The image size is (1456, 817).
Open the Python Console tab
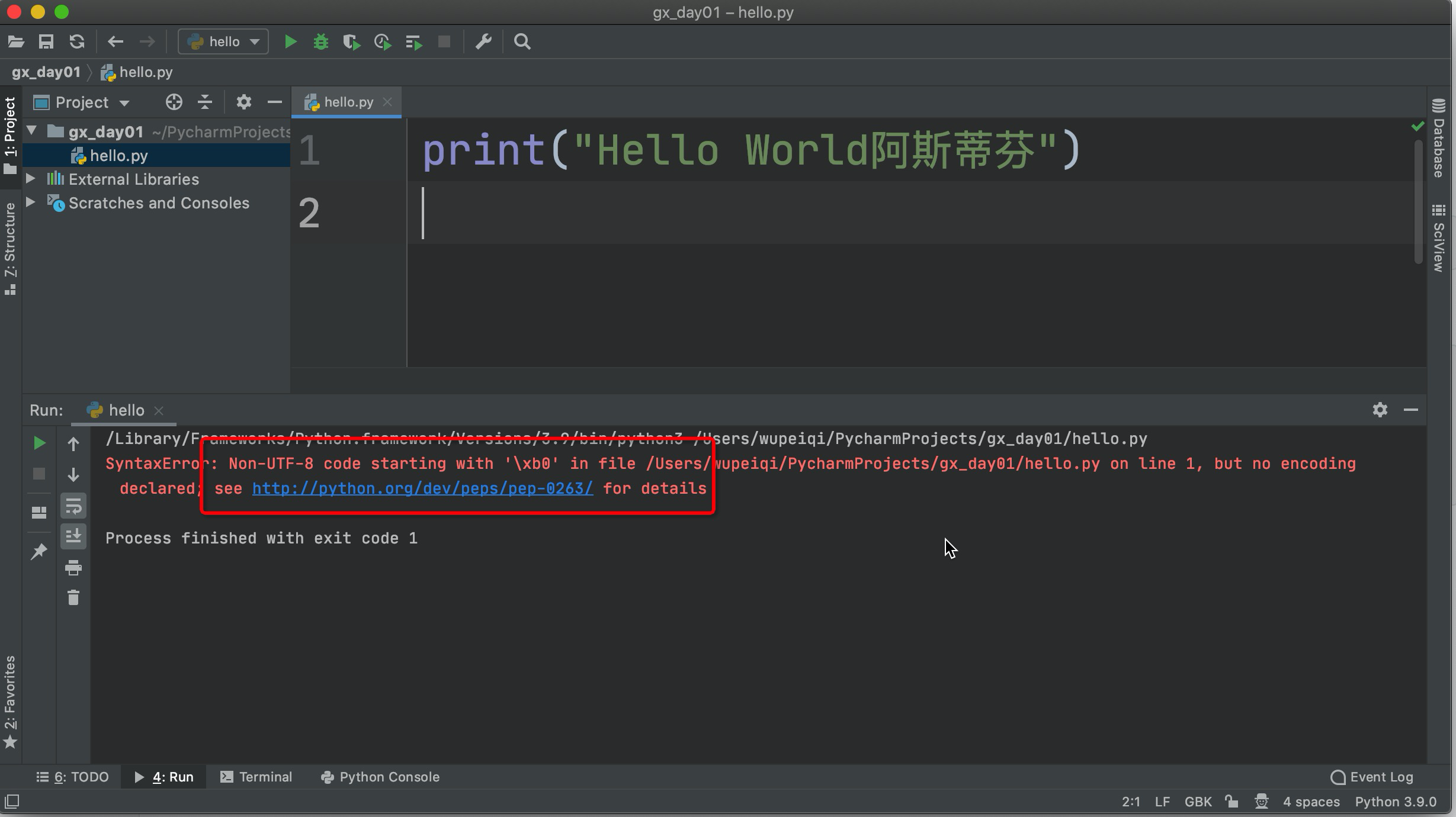coord(380,777)
